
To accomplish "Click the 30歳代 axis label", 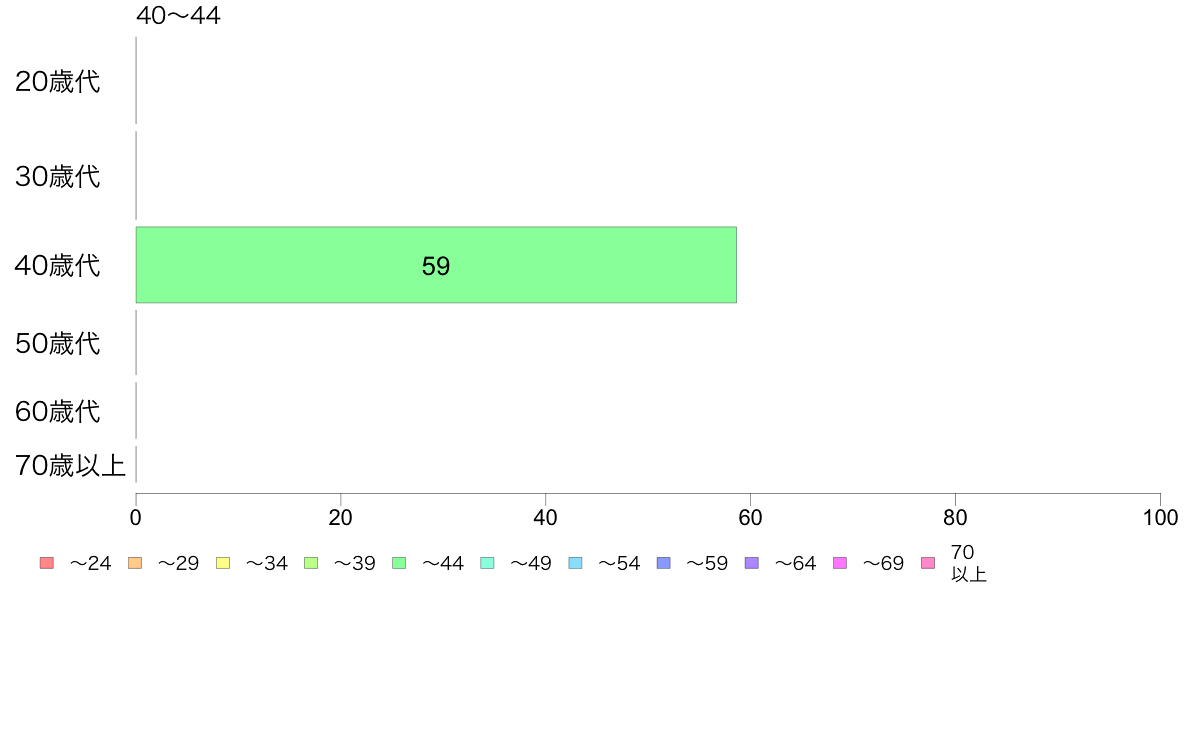I will pos(58,177).
